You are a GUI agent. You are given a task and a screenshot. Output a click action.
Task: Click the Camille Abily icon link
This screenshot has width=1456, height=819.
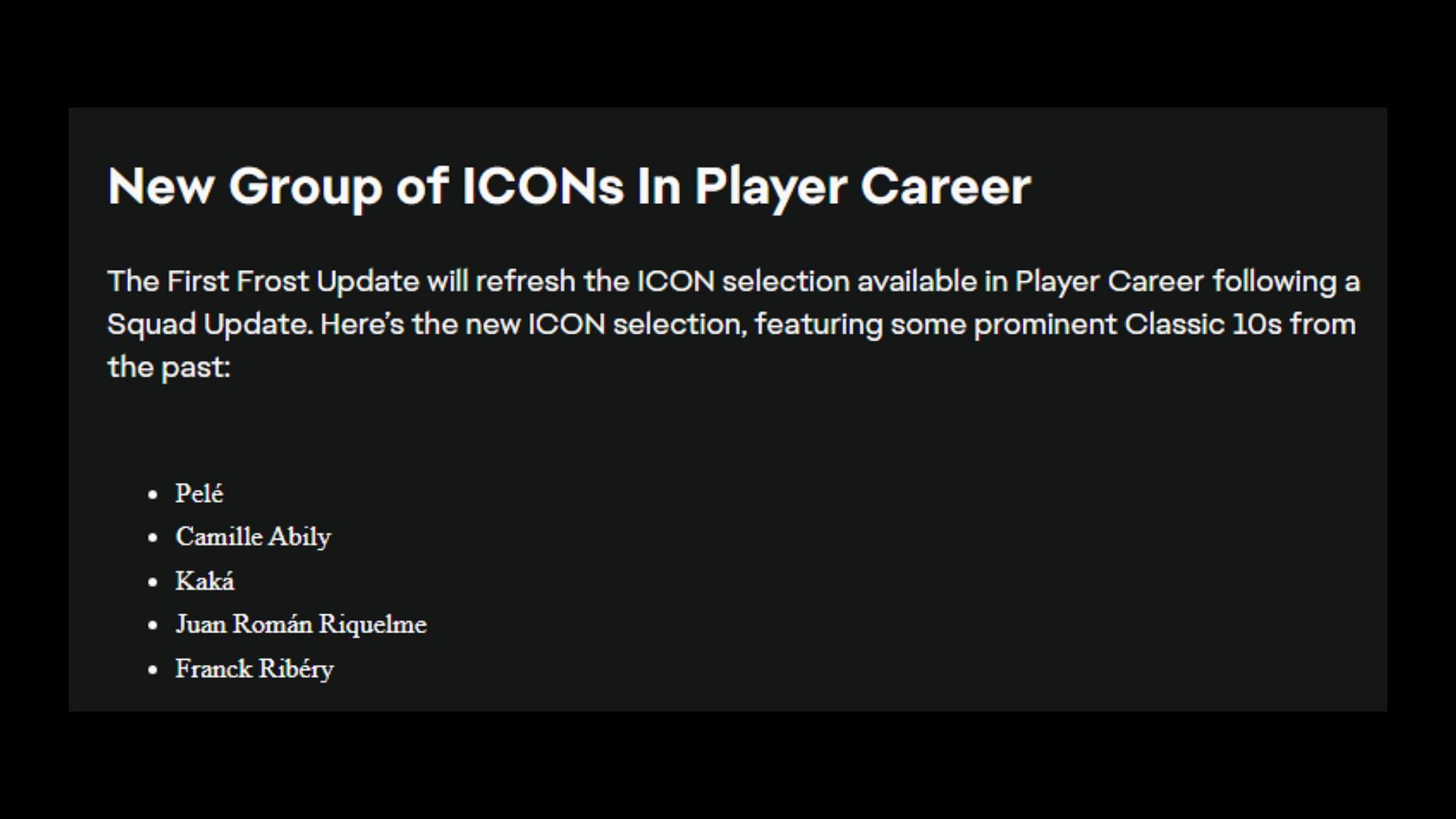(255, 537)
